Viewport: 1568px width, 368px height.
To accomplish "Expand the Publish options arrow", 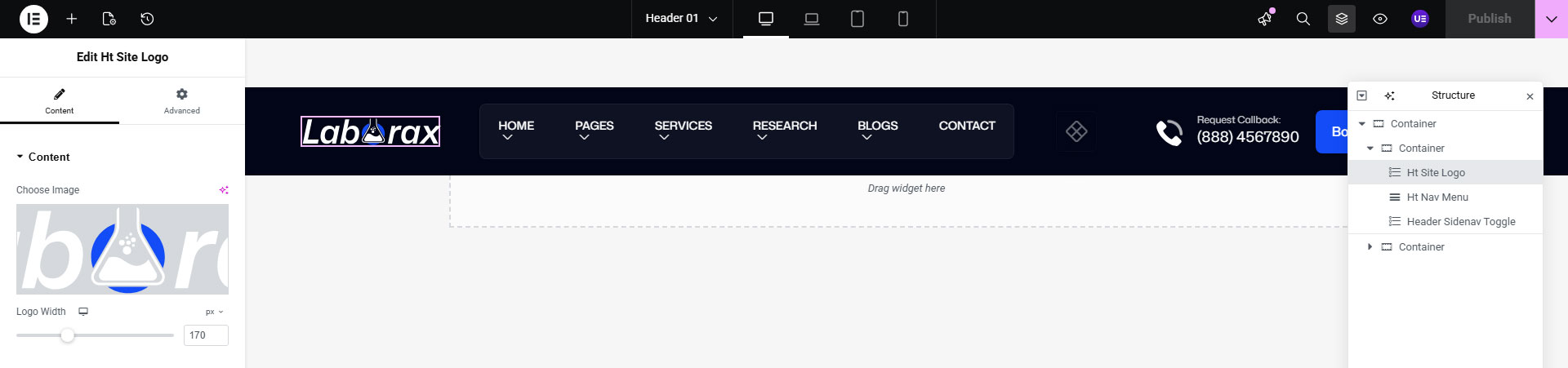I will click(x=1551, y=19).
